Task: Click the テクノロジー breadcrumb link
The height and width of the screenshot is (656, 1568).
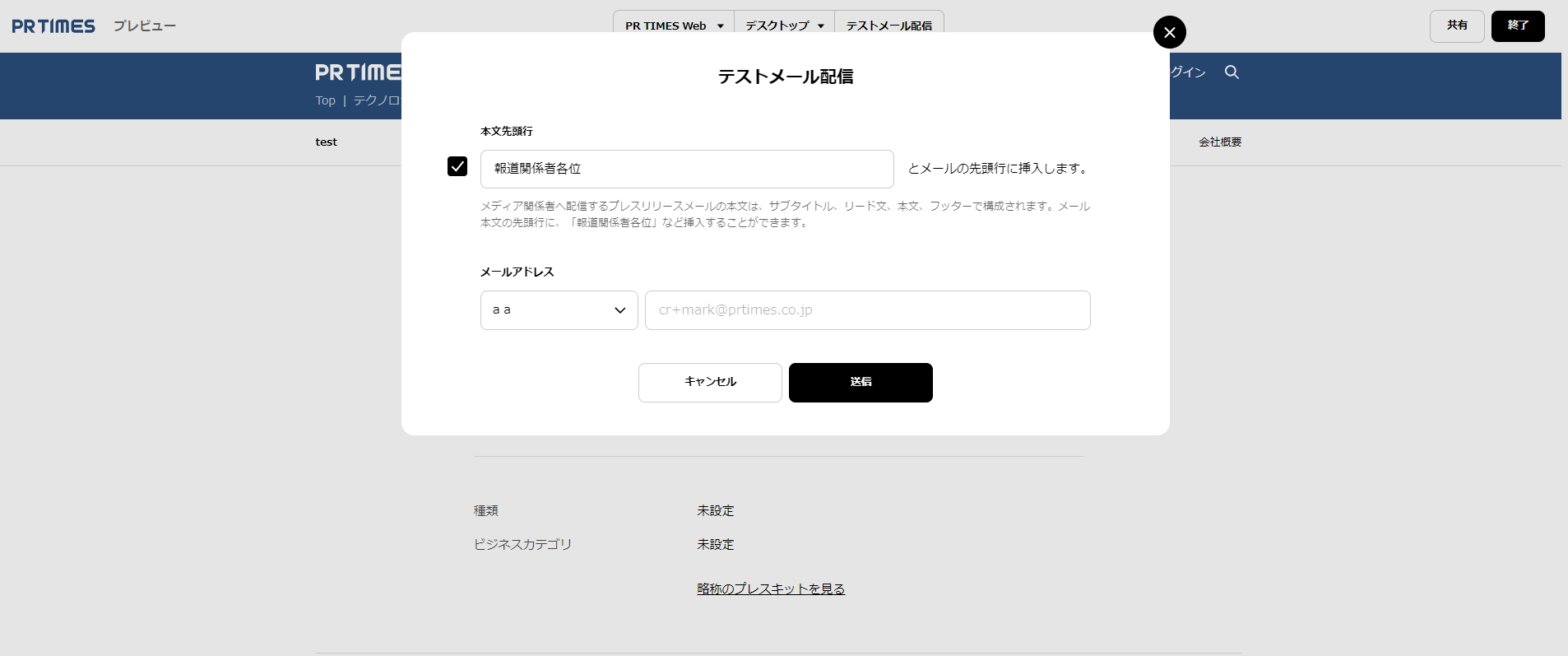Action: coord(378,100)
